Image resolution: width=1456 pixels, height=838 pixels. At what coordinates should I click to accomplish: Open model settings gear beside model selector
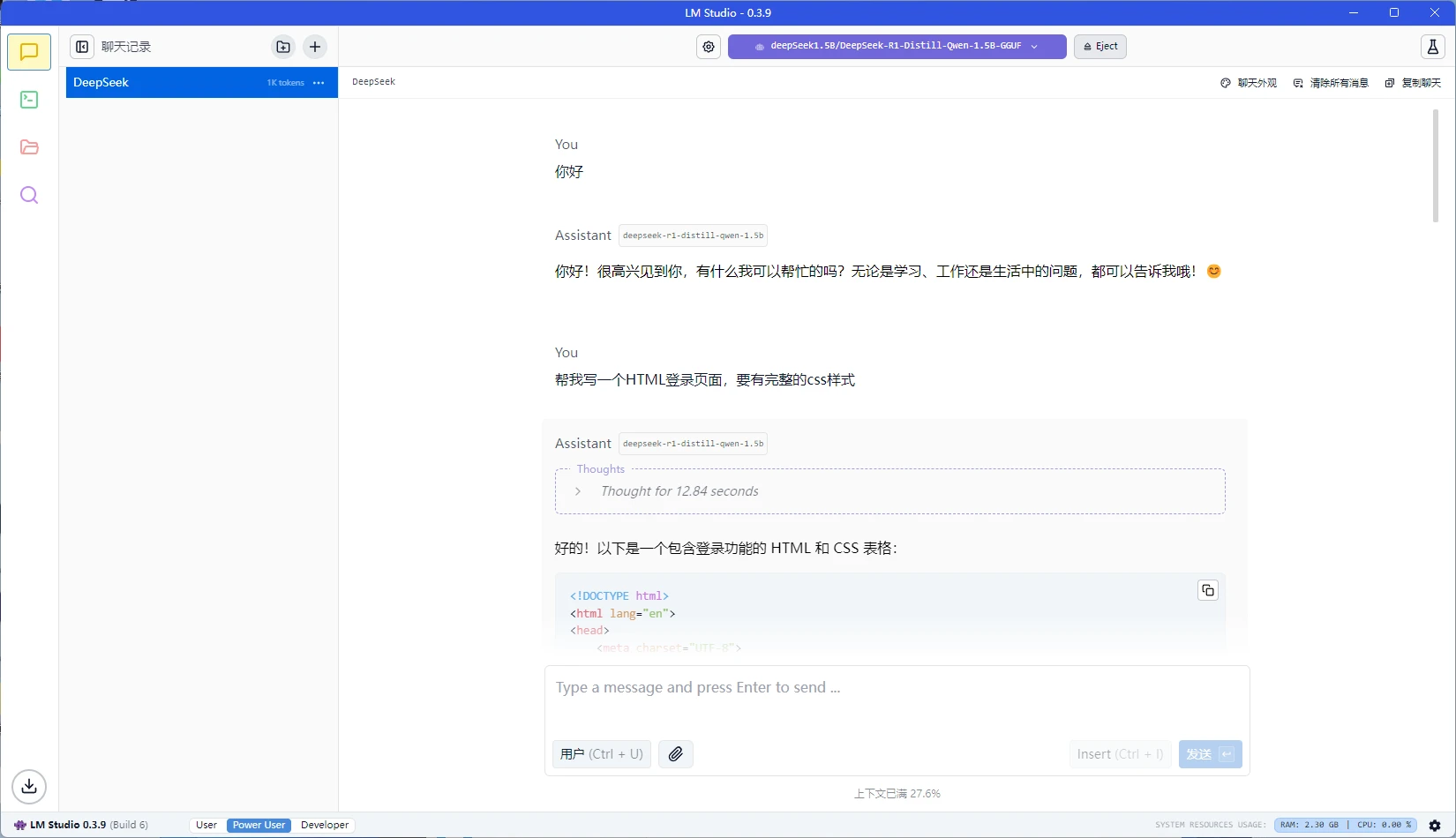(709, 47)
